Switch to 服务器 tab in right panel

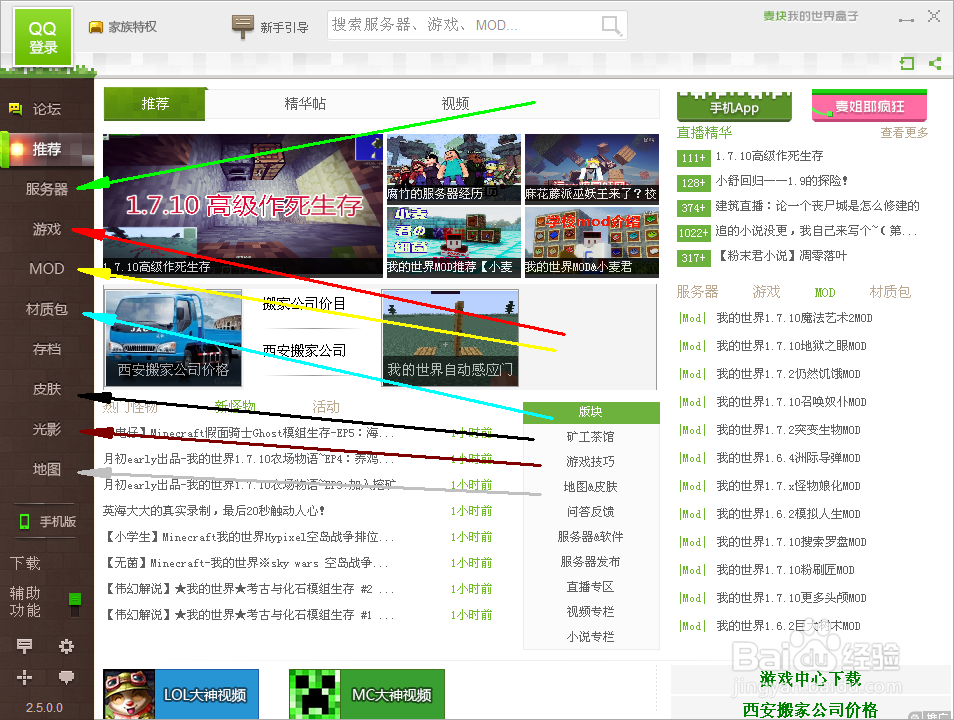(x=698, y=292)
